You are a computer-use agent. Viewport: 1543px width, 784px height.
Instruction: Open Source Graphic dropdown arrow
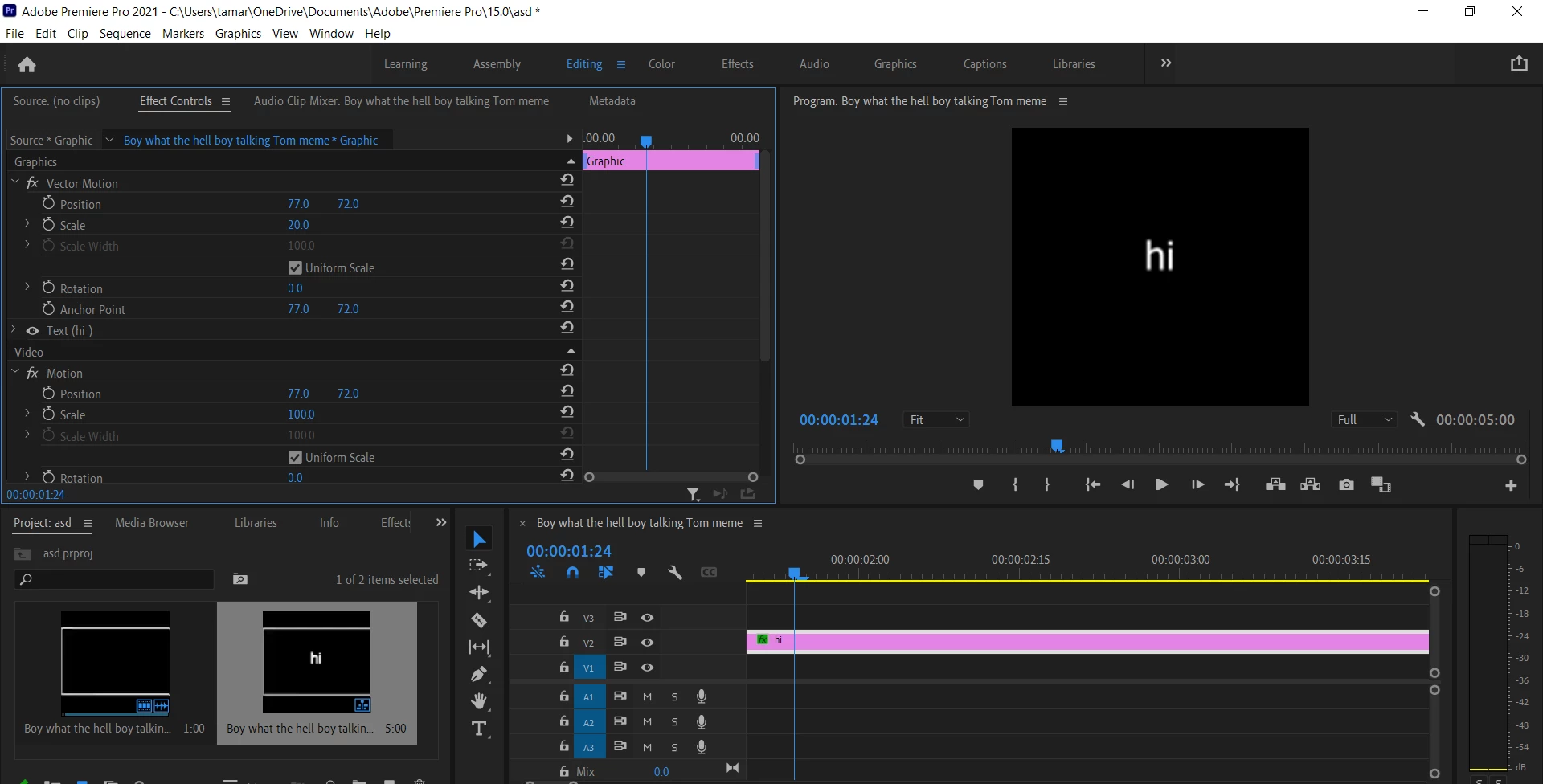110,140
